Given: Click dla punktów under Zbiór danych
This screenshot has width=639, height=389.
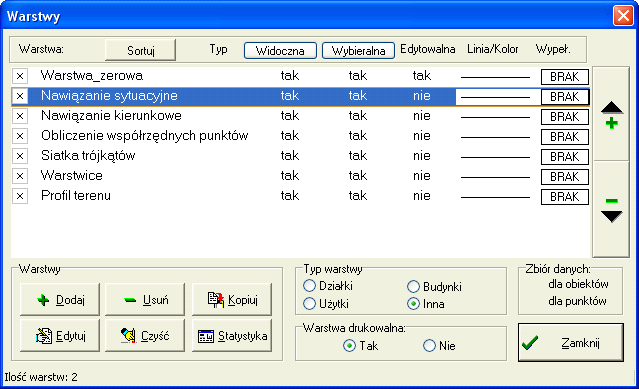Looking at the screenshot, I should 577,301.
